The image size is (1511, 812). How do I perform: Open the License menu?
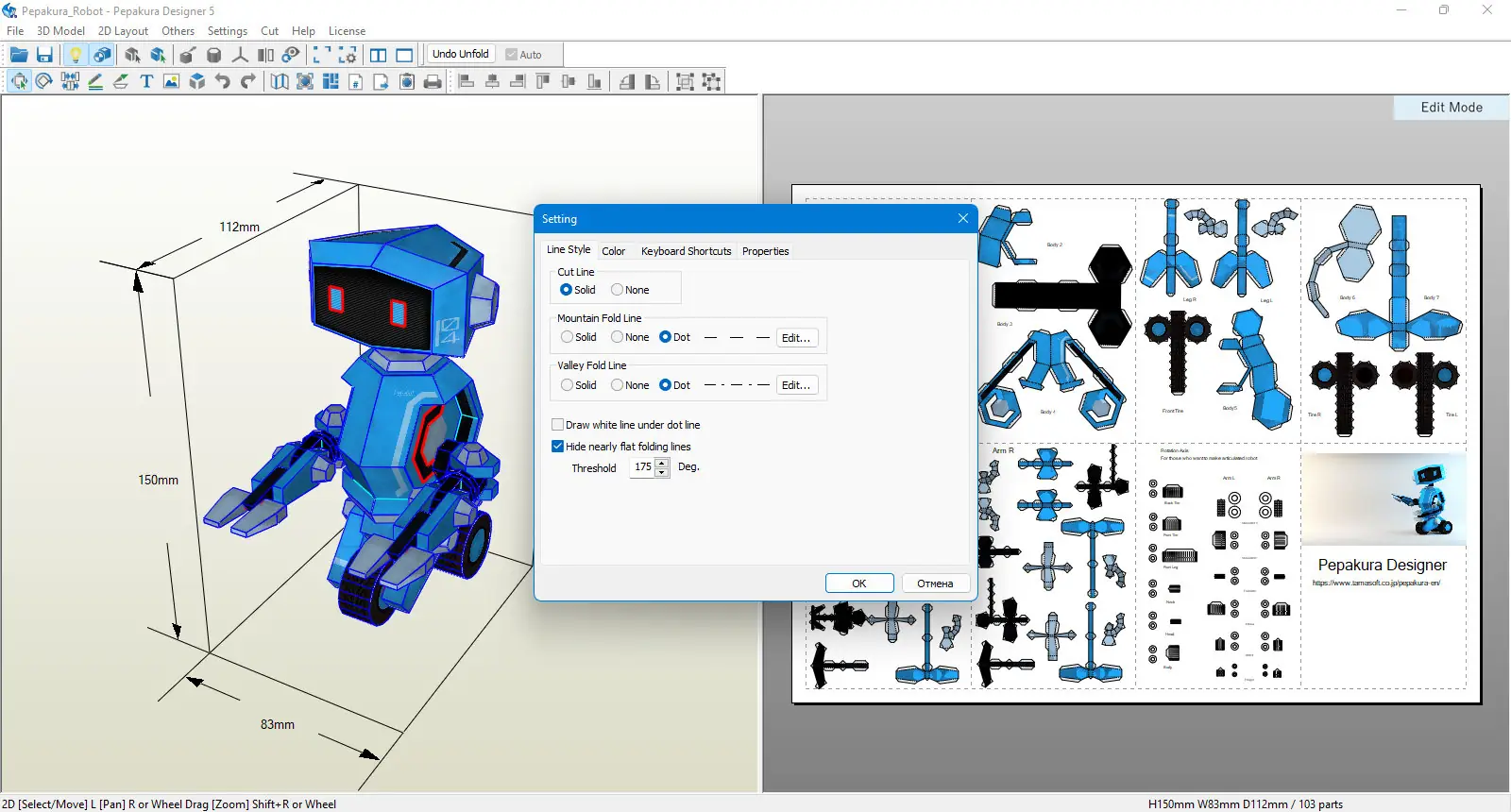coord(347,31)
